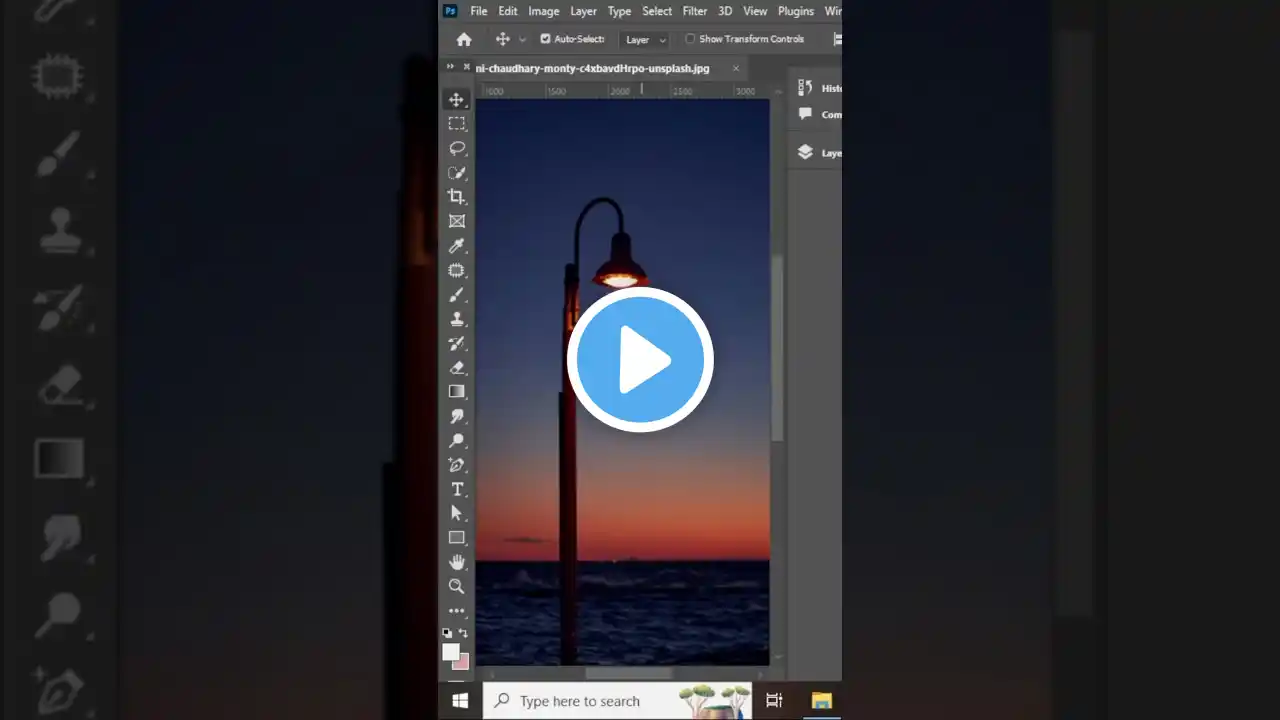The width and height of the screenshot is (1280, 720).
Task: Click the foreground color swatch
Action: [451, 651]
